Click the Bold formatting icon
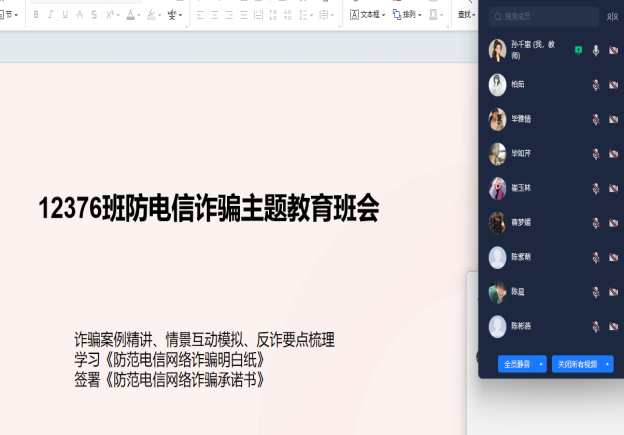Image resolution: width=624 pixels, height=435 pixels. (x=37, y=15)
